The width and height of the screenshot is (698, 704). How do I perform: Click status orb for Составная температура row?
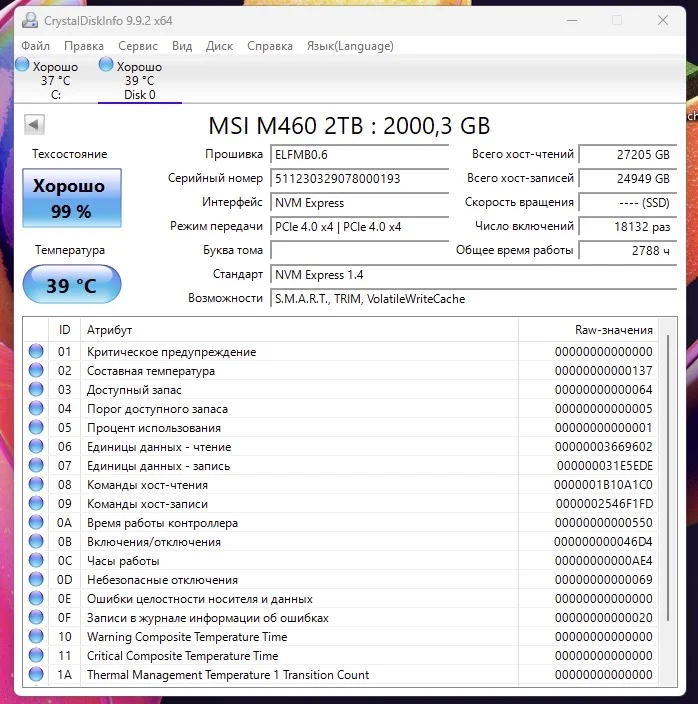[36, 370]
